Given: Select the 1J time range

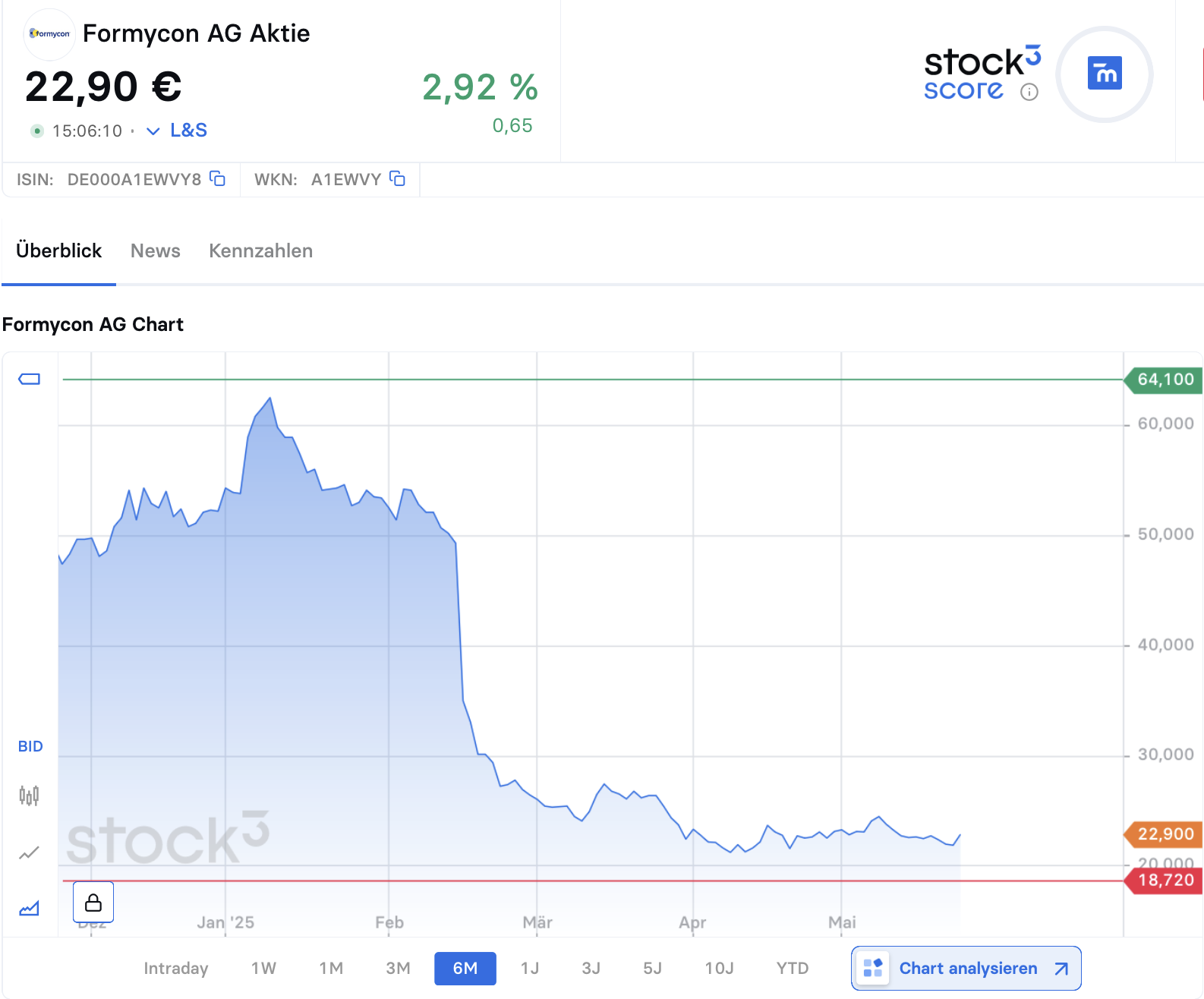Looking at the screenshot, I should tap(530, 969).
